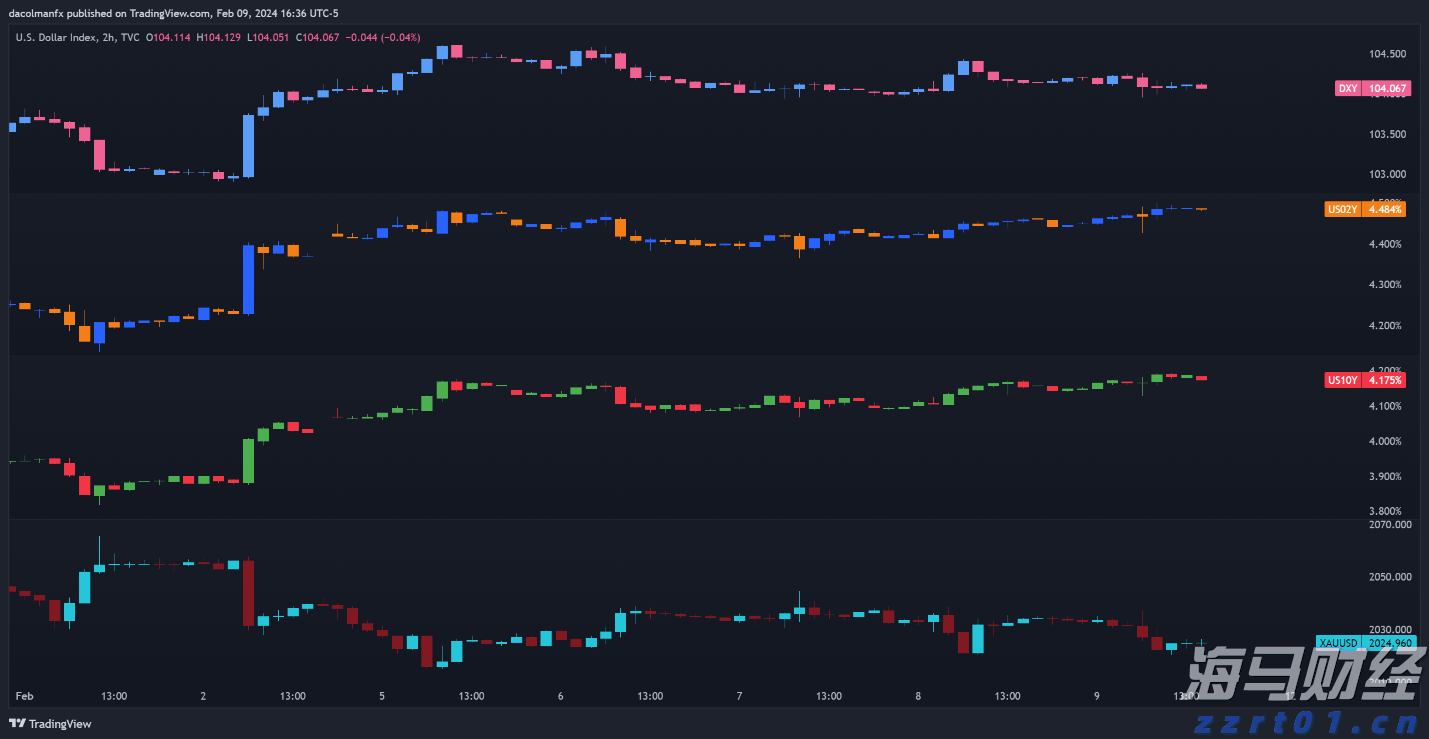This screenshot has width=1429, height=739.
Task: Select the DXY symbol tag on the price axis
Action: coord(1347,89)
